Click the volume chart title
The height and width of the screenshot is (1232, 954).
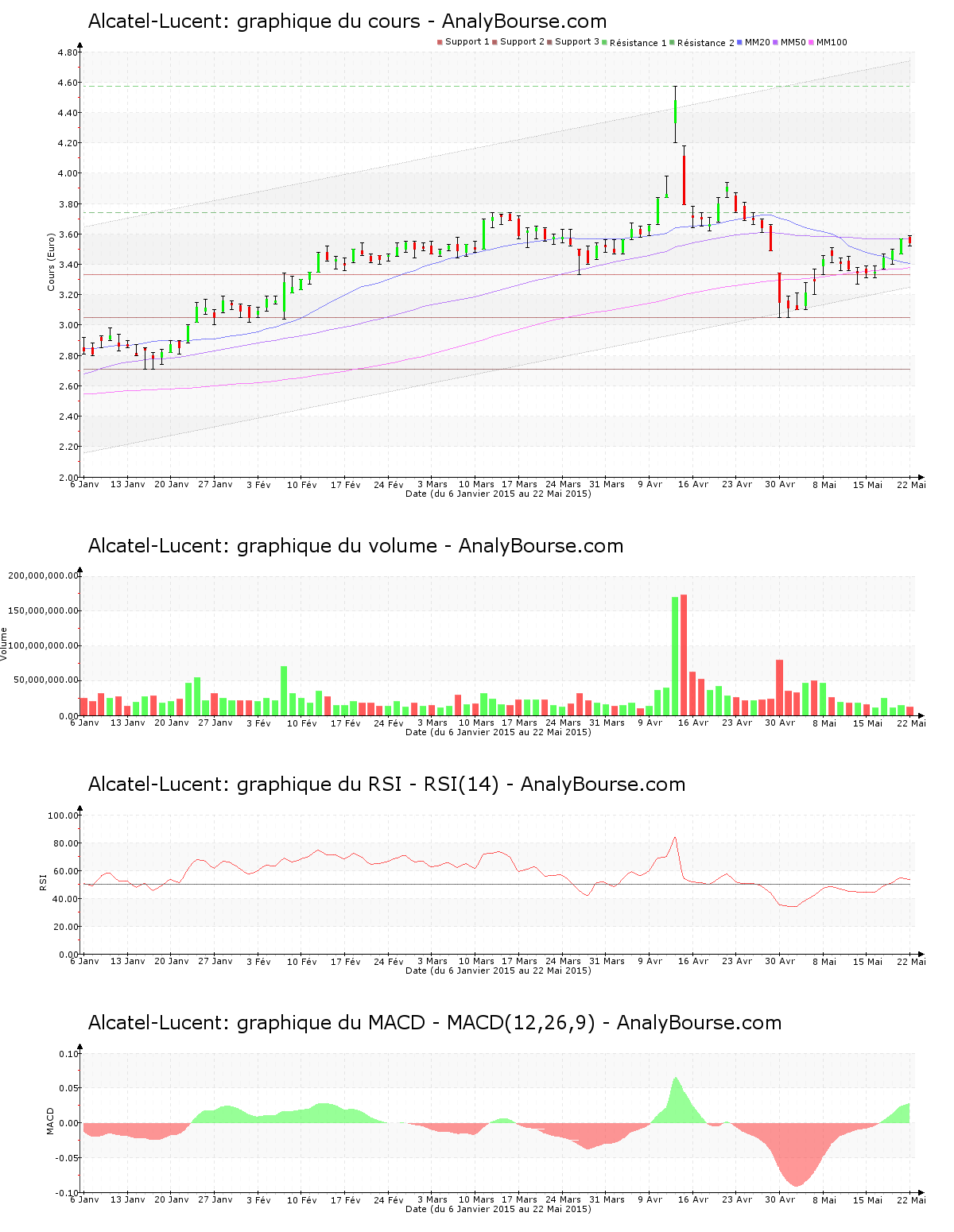coord(355,546)
